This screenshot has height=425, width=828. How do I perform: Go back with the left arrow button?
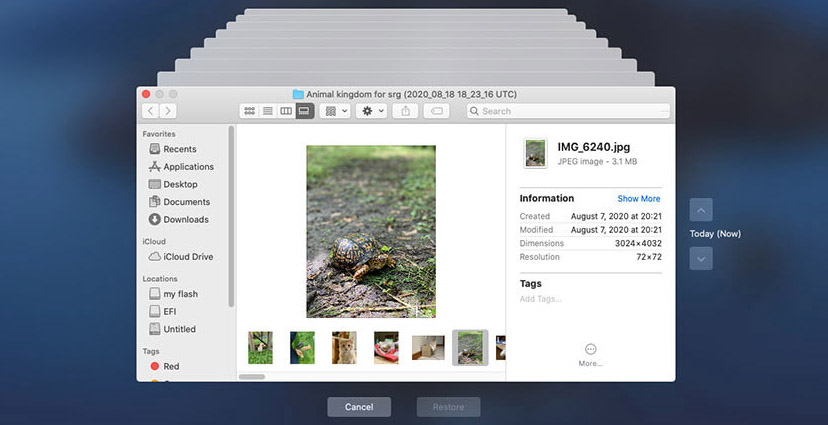[x=151, y=111]
